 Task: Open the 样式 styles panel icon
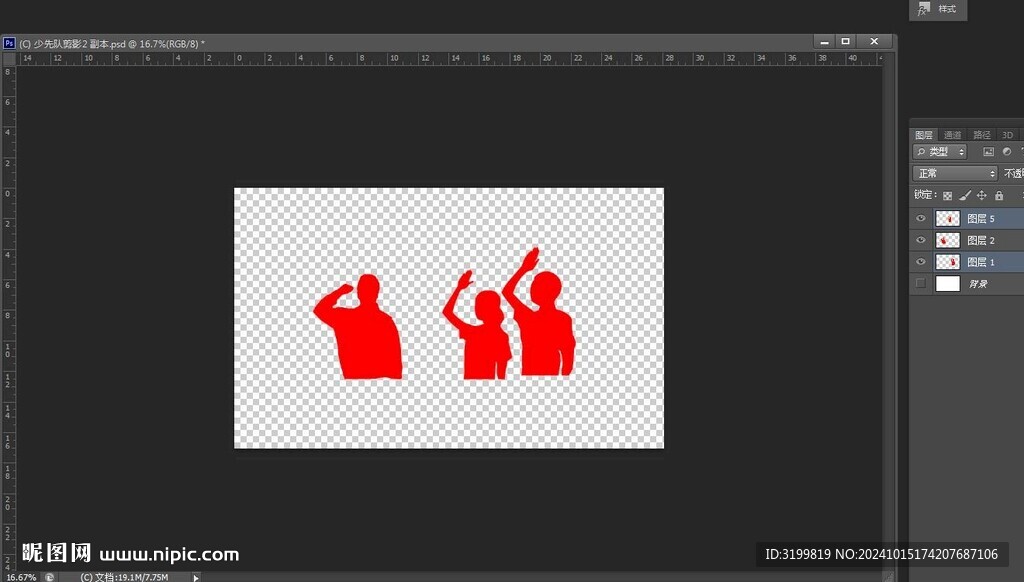923,9
